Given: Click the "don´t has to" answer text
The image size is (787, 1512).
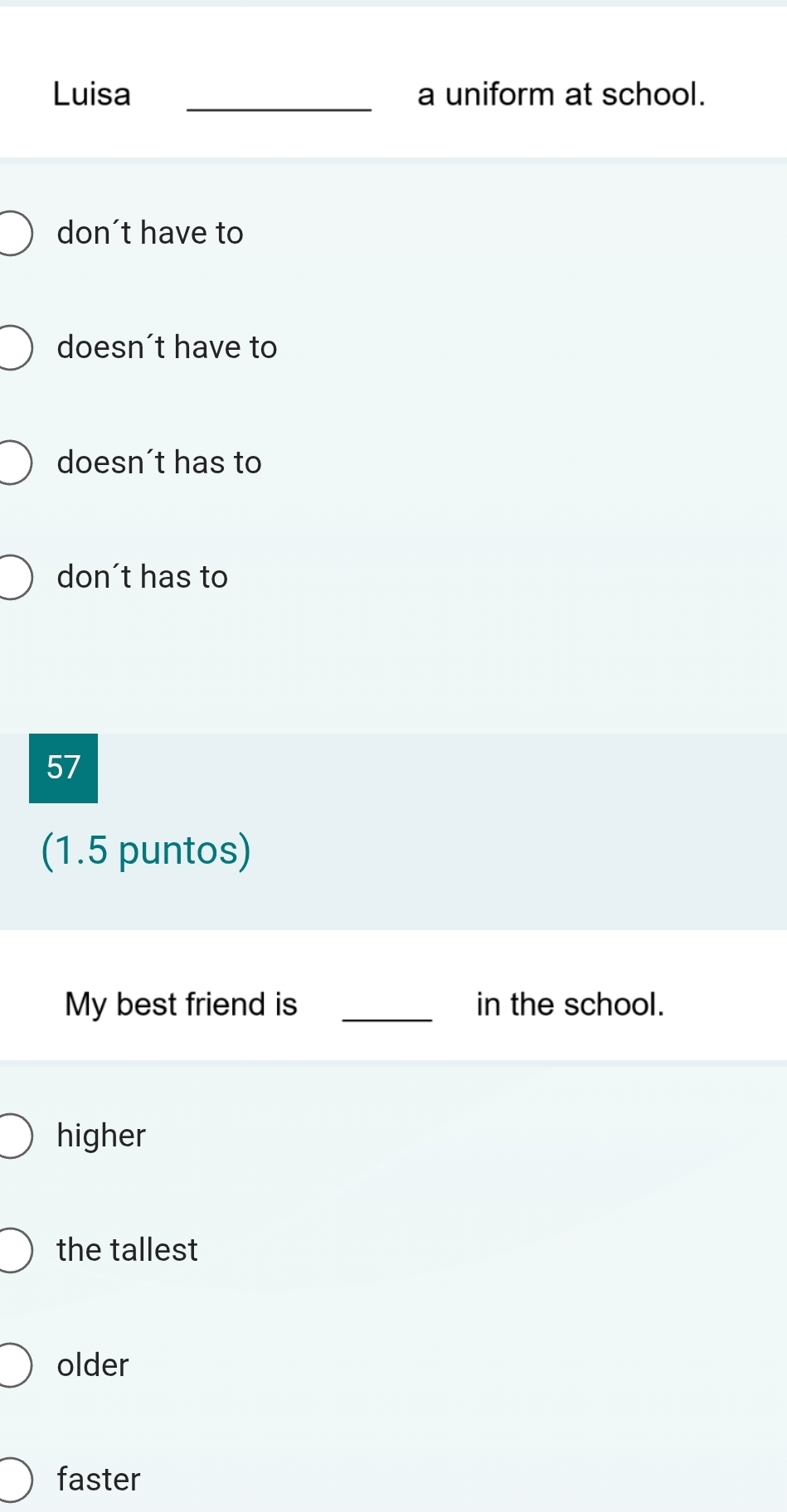Looking at the screenshot, I should (x=142, y=577).
